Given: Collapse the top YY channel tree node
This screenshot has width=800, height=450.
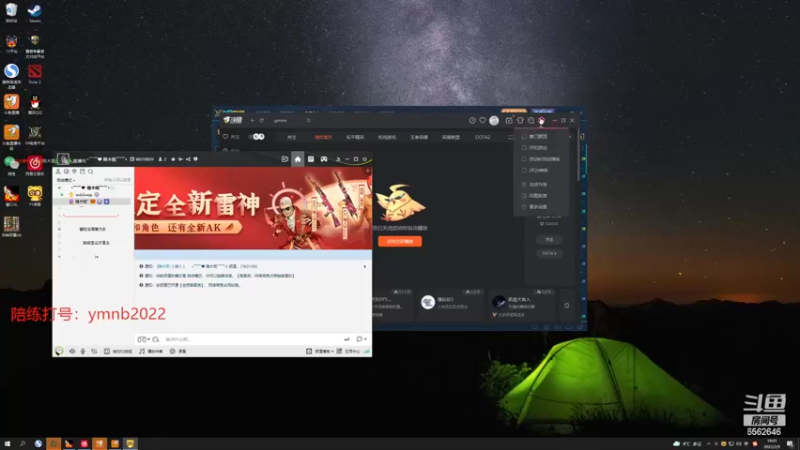Looking at the screenshot, I should click(59, 188).
